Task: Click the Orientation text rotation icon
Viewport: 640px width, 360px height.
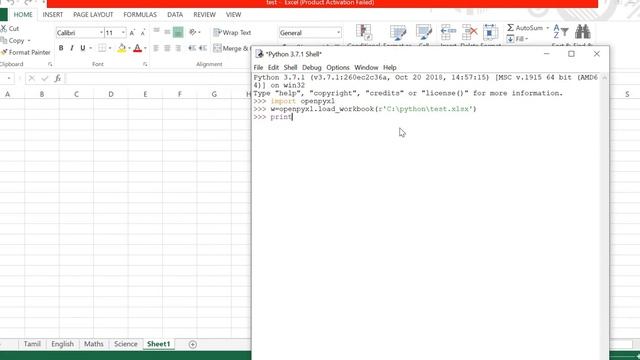Action: click(x=194, y=32)
